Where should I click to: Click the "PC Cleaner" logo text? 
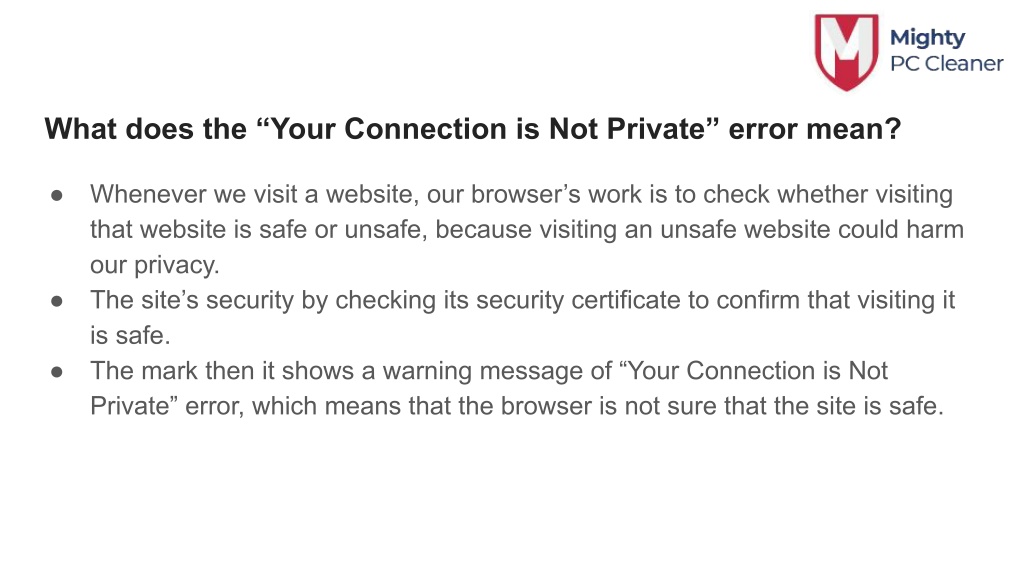point(947,63)
